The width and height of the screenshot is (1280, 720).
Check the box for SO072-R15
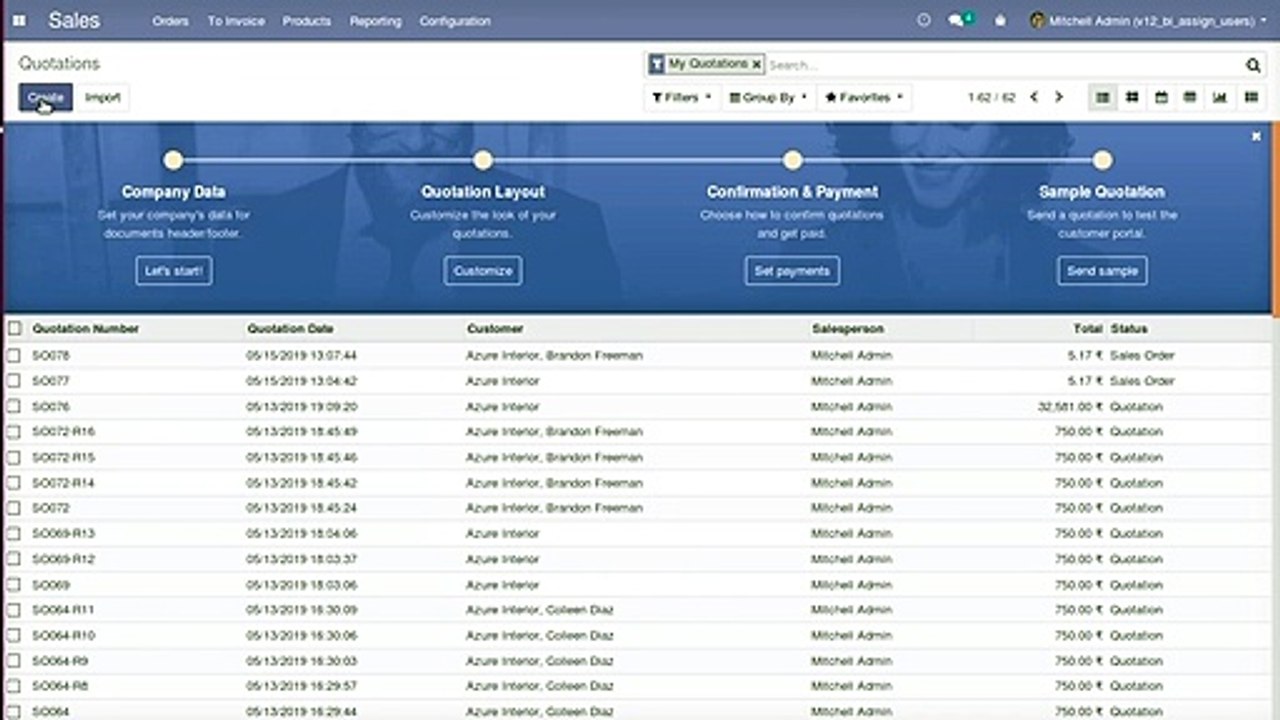point(14,457)
